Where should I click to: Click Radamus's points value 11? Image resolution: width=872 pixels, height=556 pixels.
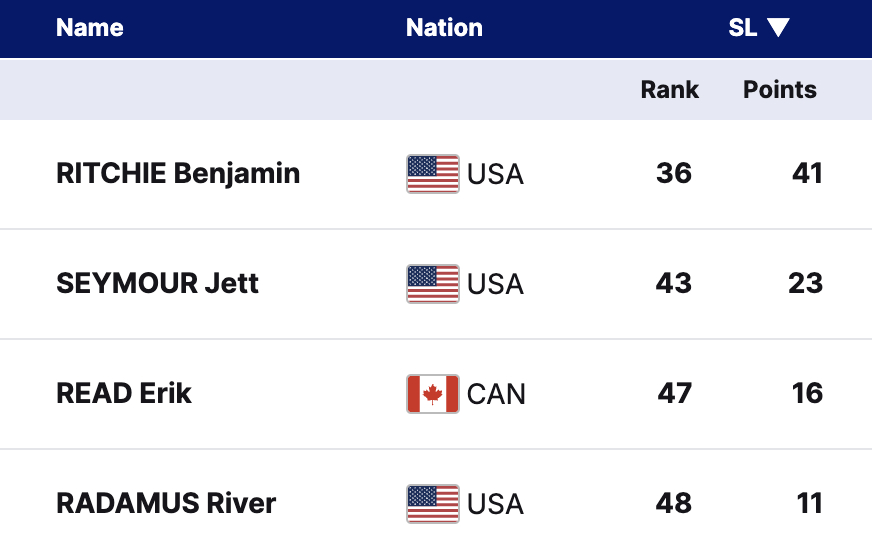point(810,502)
